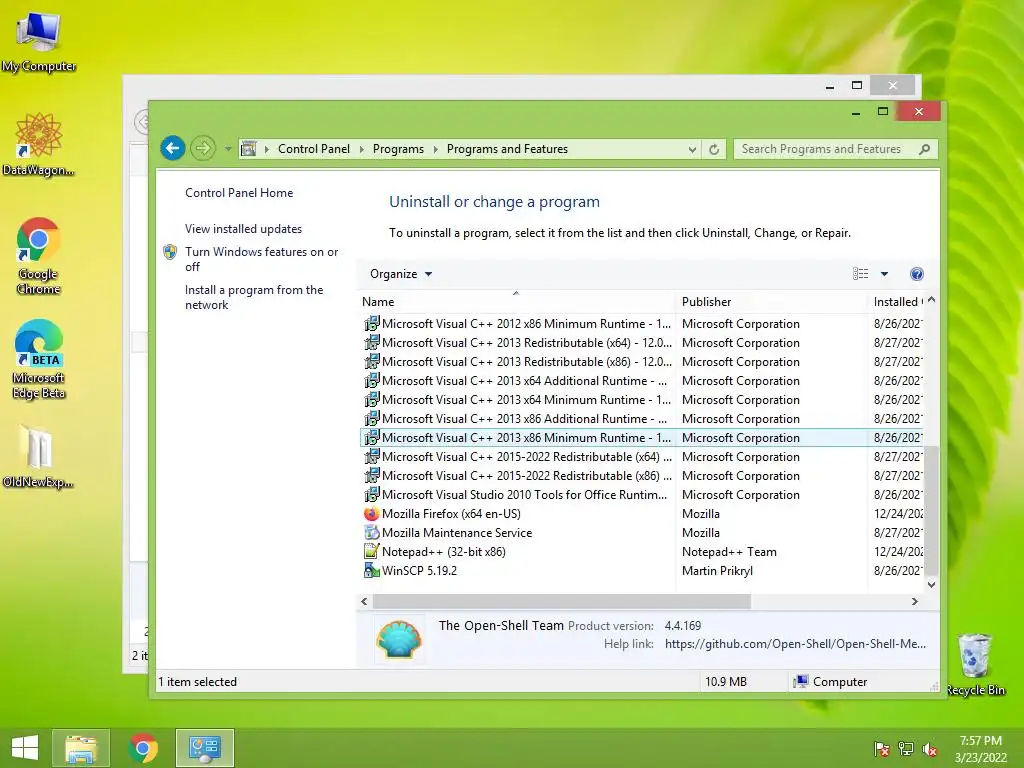Select Mozilla Firefox (x64 en-US) entry
This screenshot has height=768, width=1024.
click(642, 514)
